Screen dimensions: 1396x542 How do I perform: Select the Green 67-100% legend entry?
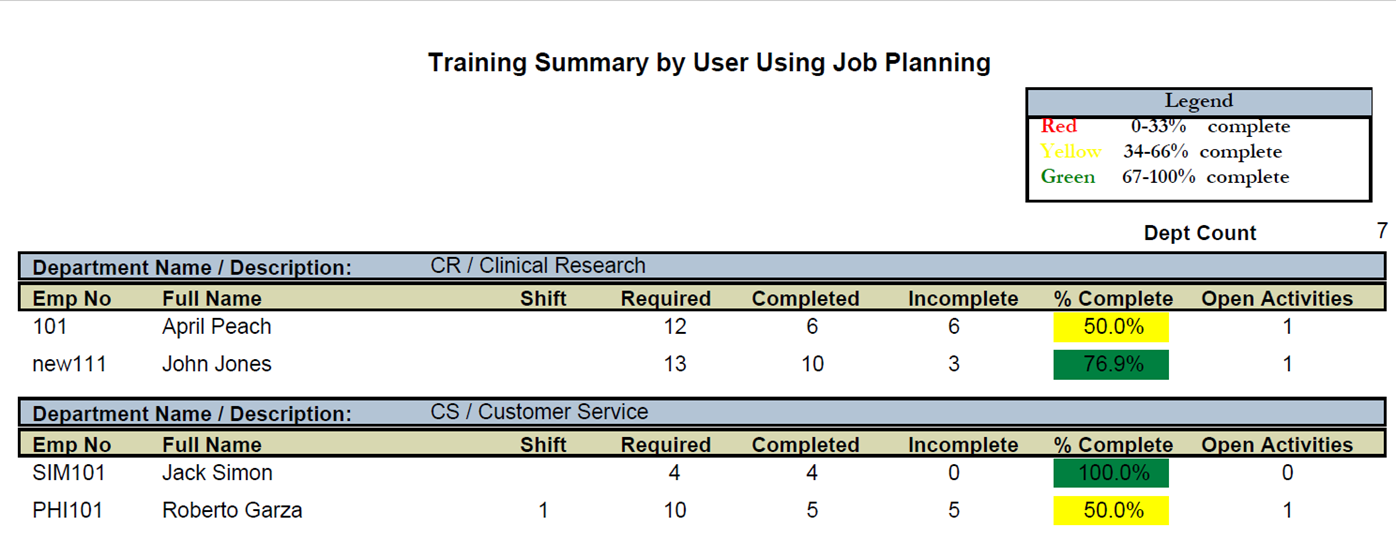tap(1165, 177)
